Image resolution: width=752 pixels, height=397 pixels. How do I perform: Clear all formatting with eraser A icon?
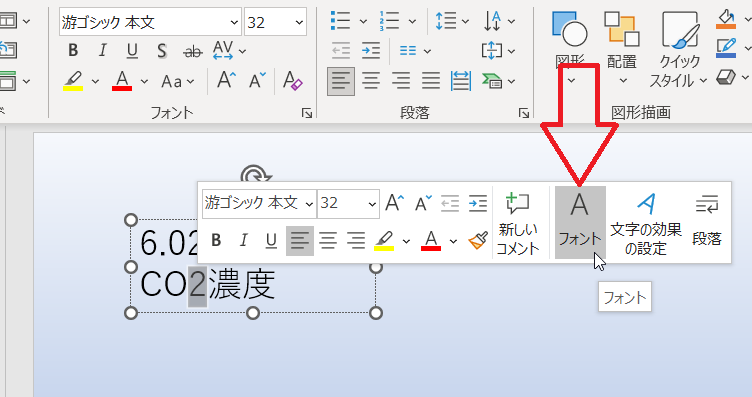tap(293, 81)
